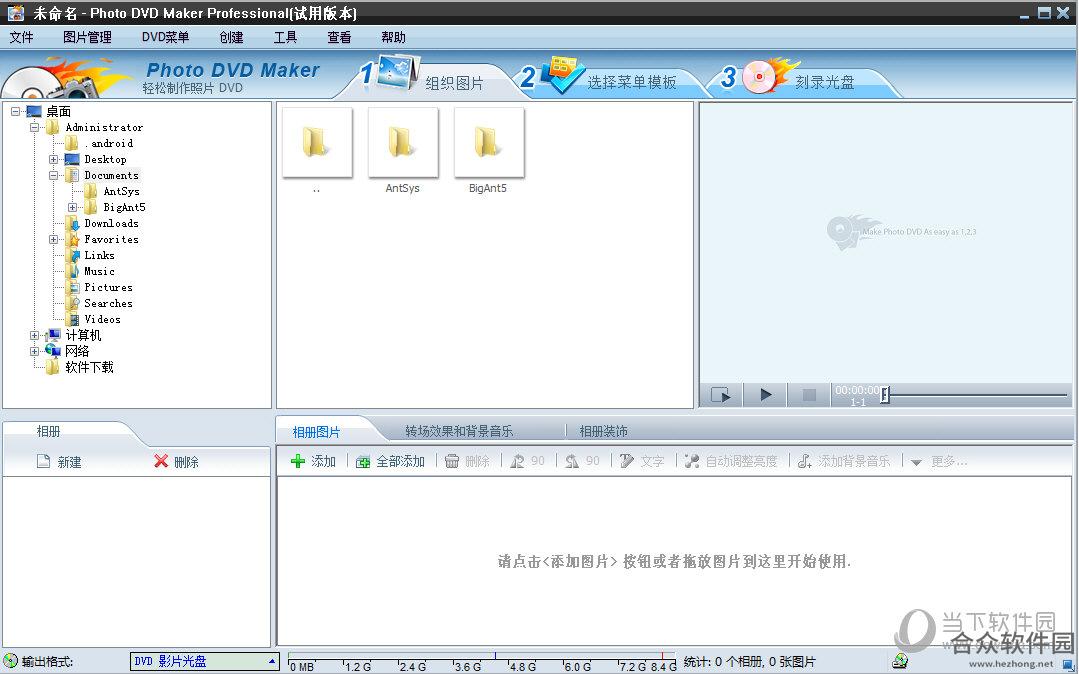Click 删除 album button with red X
Screen dimensions: 1079x674
click(176, 462)
